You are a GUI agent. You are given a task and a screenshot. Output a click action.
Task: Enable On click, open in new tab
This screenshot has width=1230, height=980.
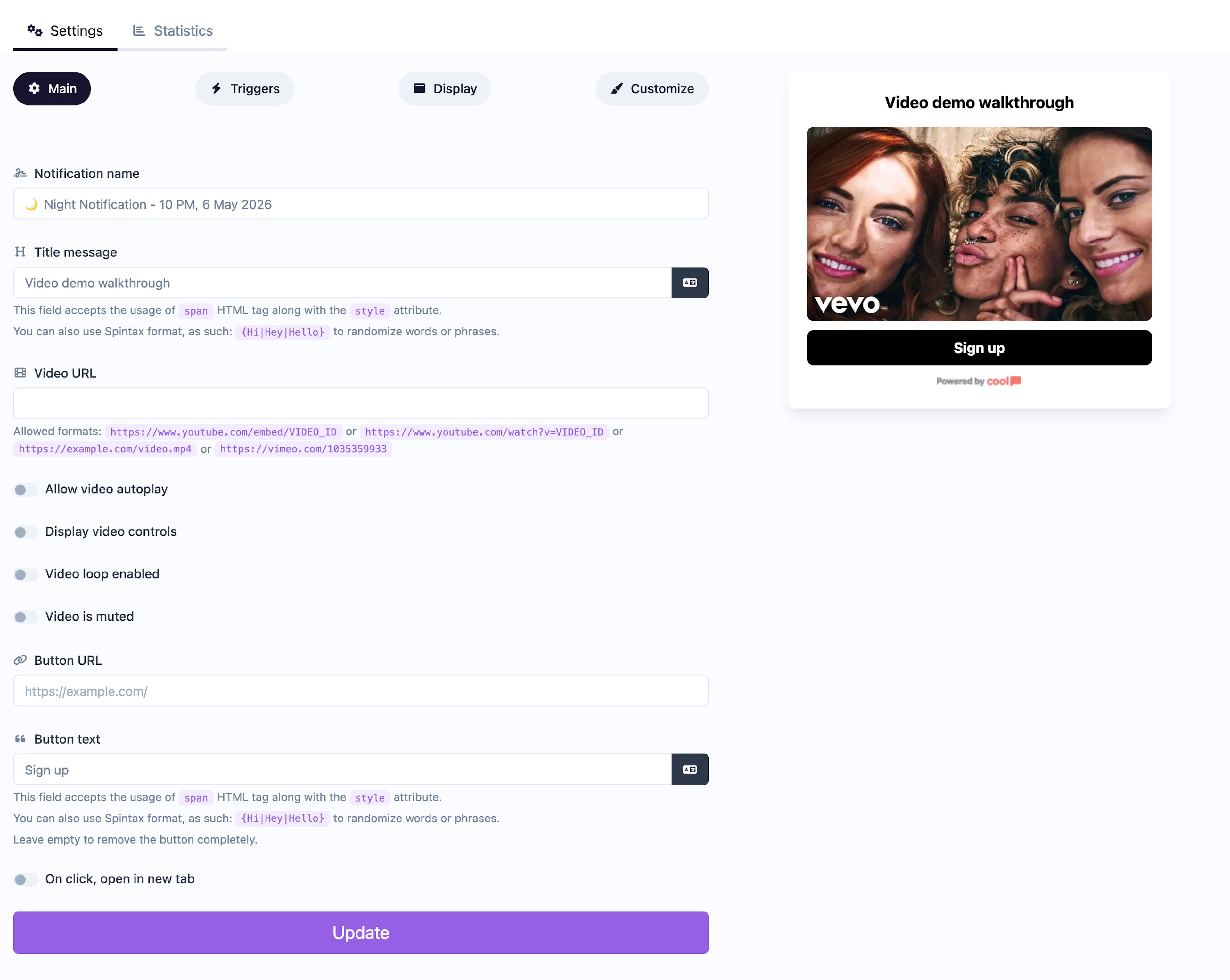coord(25,880)
